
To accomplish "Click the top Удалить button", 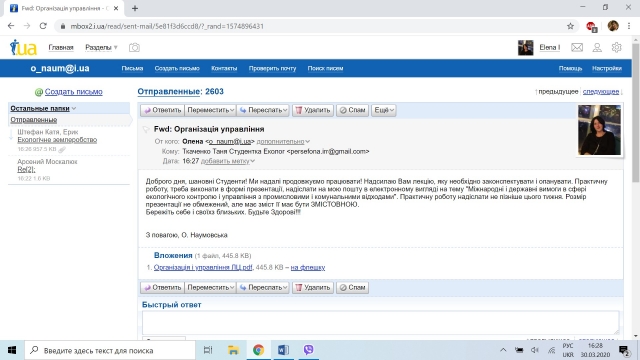I will (x=313, y=110).
